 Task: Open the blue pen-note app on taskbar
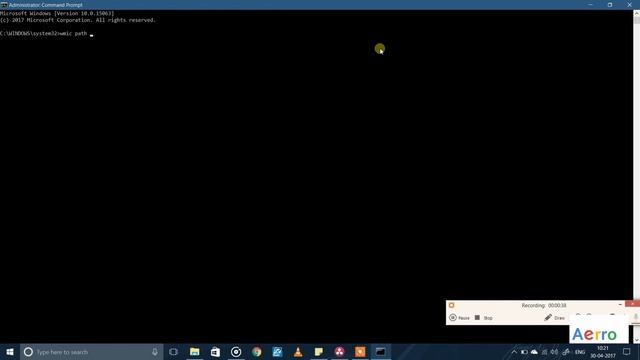click(278, 352)
